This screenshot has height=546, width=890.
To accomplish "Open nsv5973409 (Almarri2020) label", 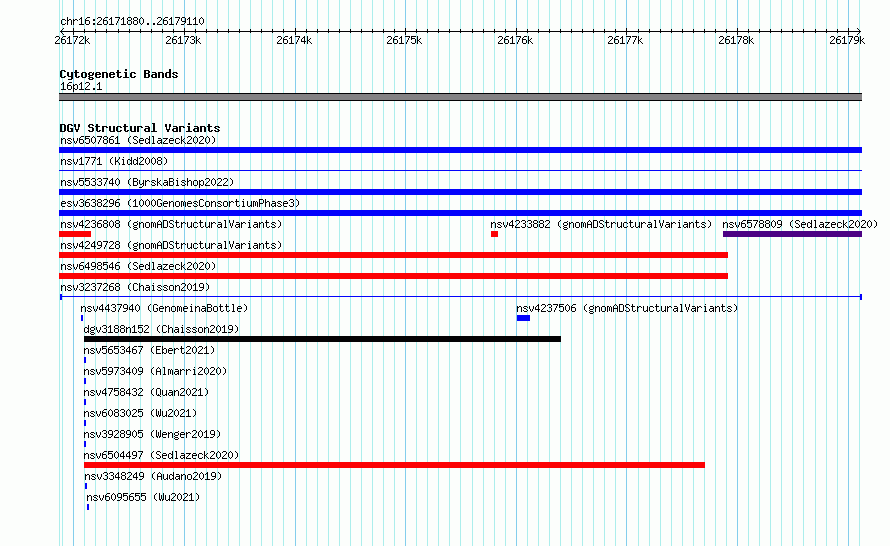I will [x=155, y=371].
